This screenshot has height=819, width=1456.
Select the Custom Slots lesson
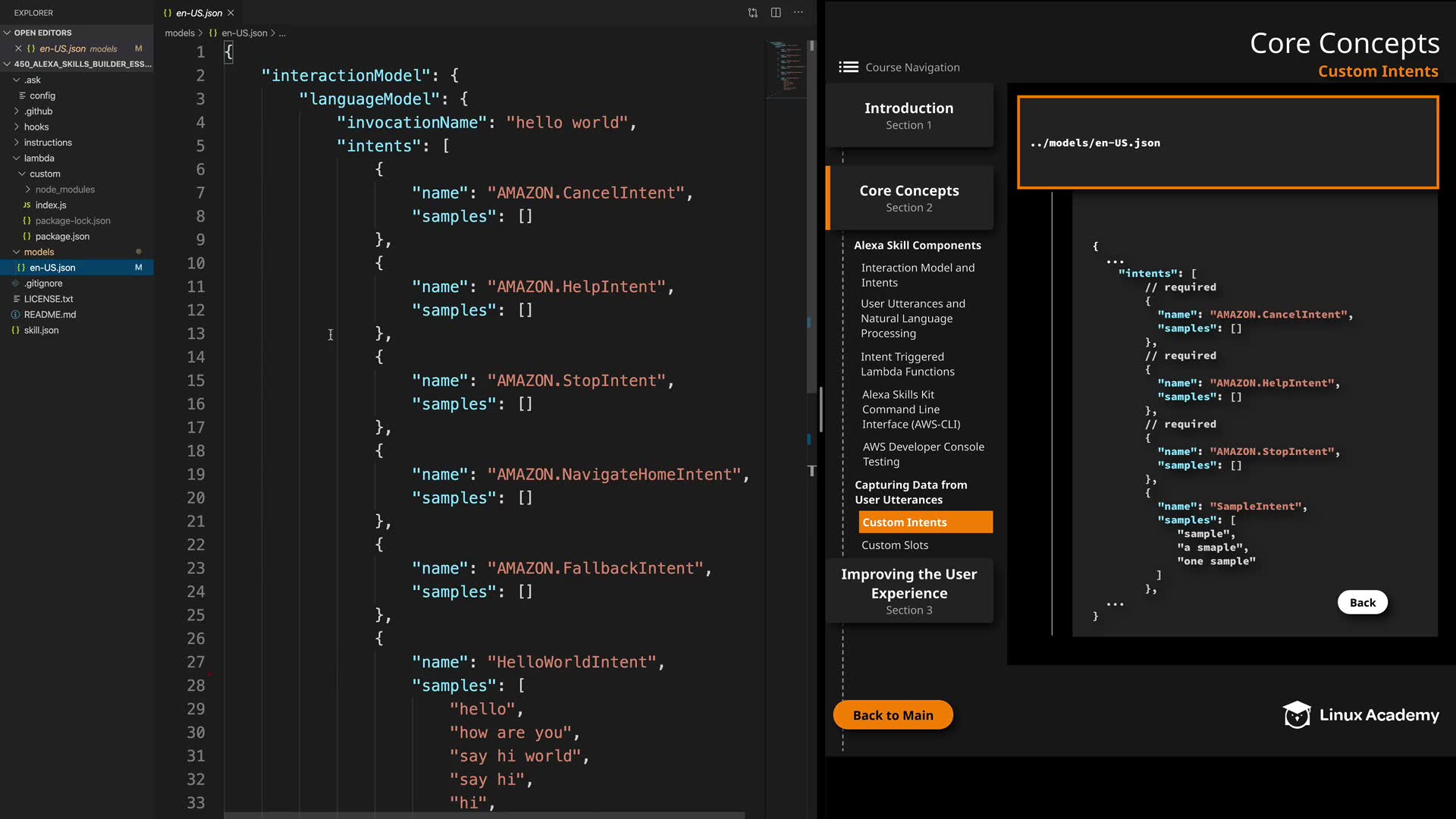(x=894, y=545)
